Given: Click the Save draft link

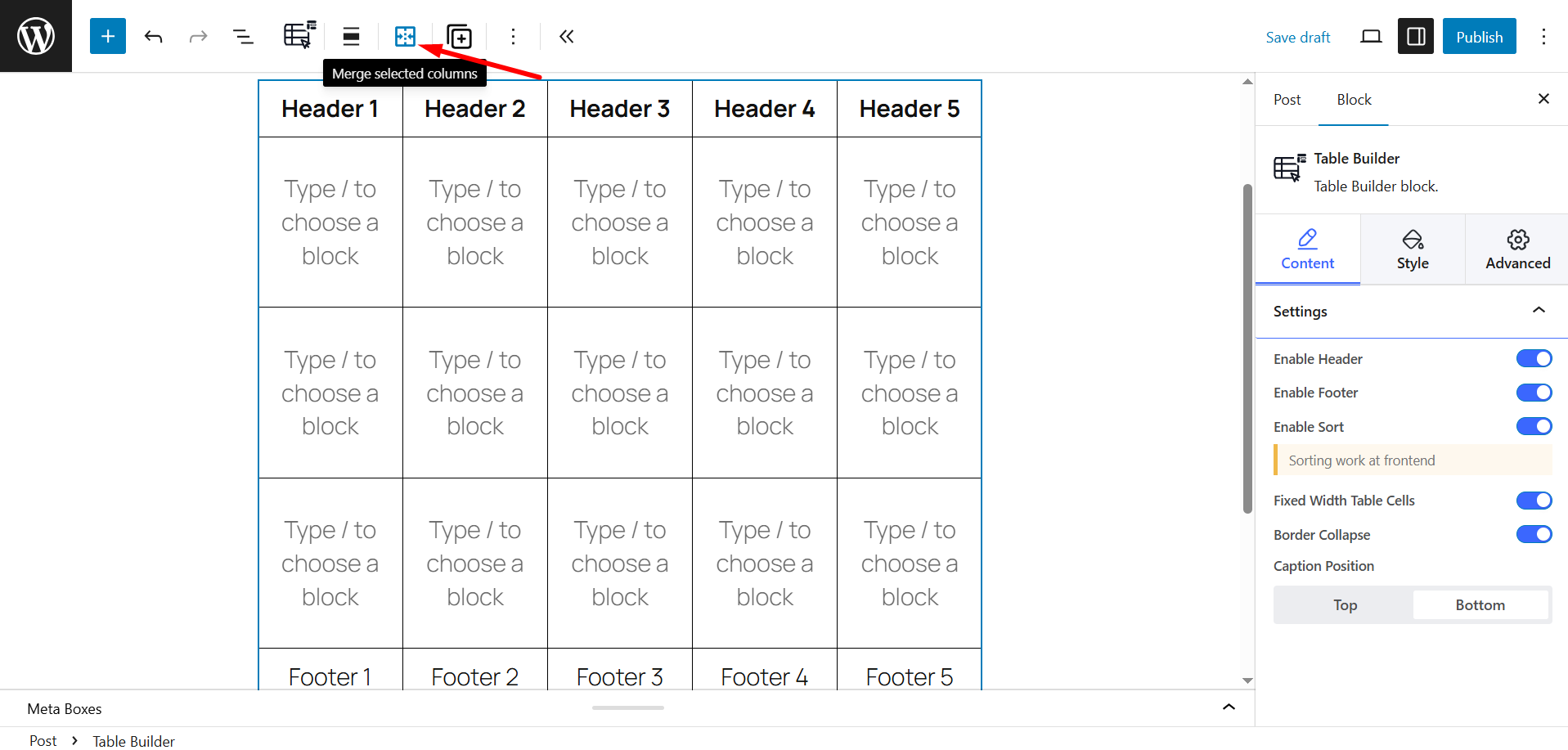Looking at the screenshot, I should [x=1297, y=37].
